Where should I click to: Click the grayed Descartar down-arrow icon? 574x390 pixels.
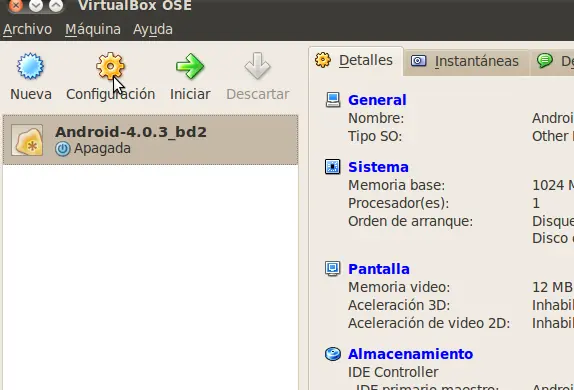tap(257, 66)
